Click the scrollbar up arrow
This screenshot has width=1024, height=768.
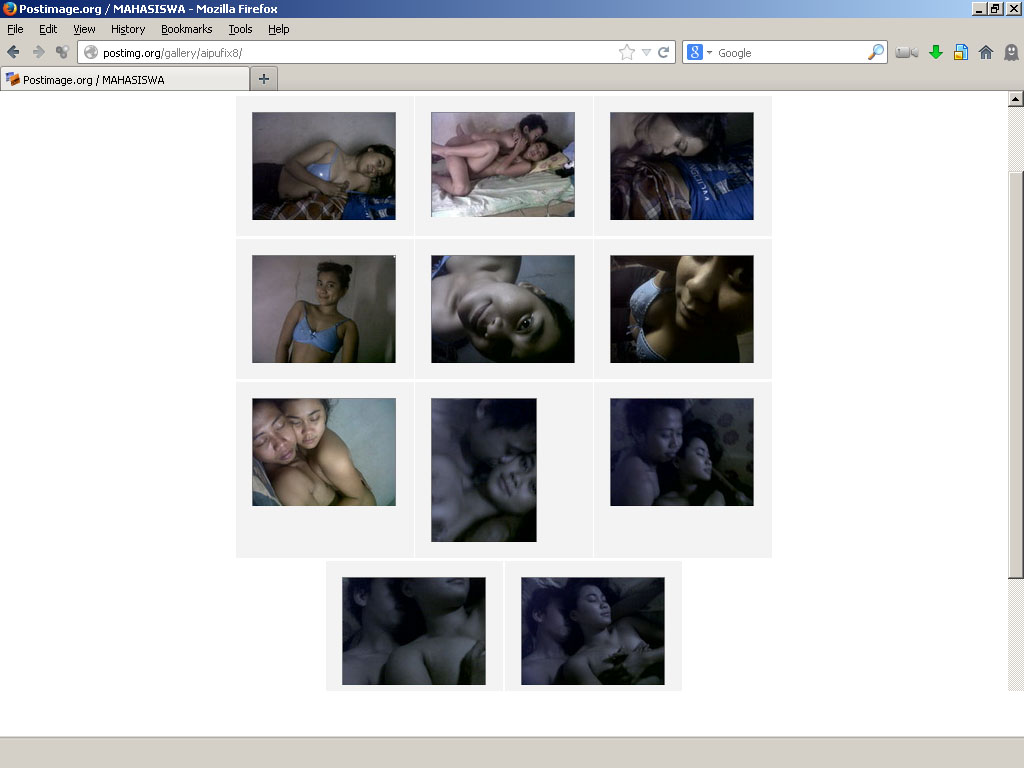[x=1016, y=97]
